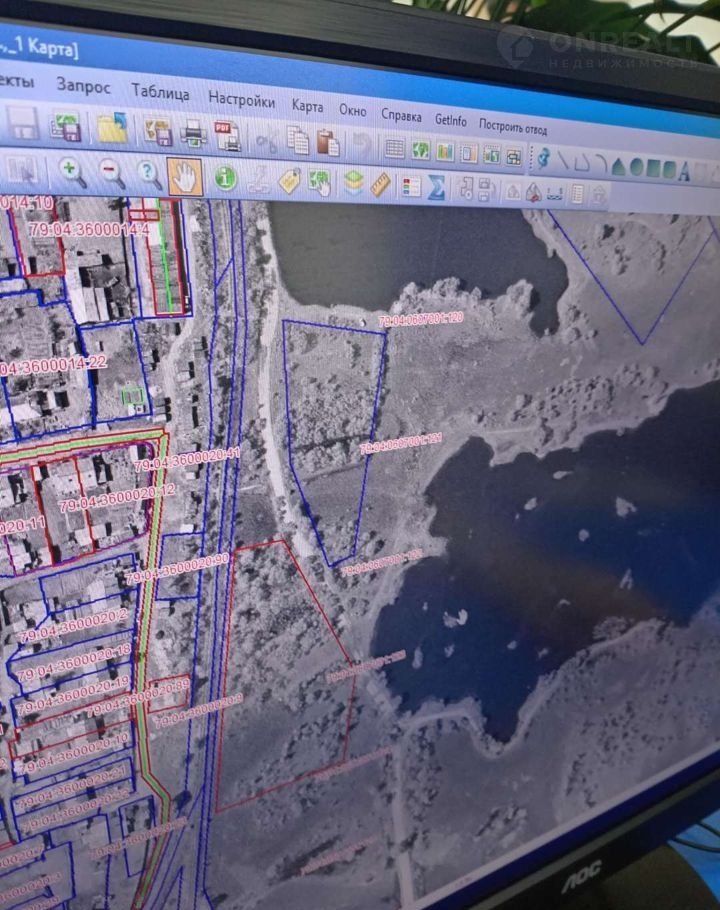Click the Print icon
Viewport: 720px width, 910px height.
[193, 133]
